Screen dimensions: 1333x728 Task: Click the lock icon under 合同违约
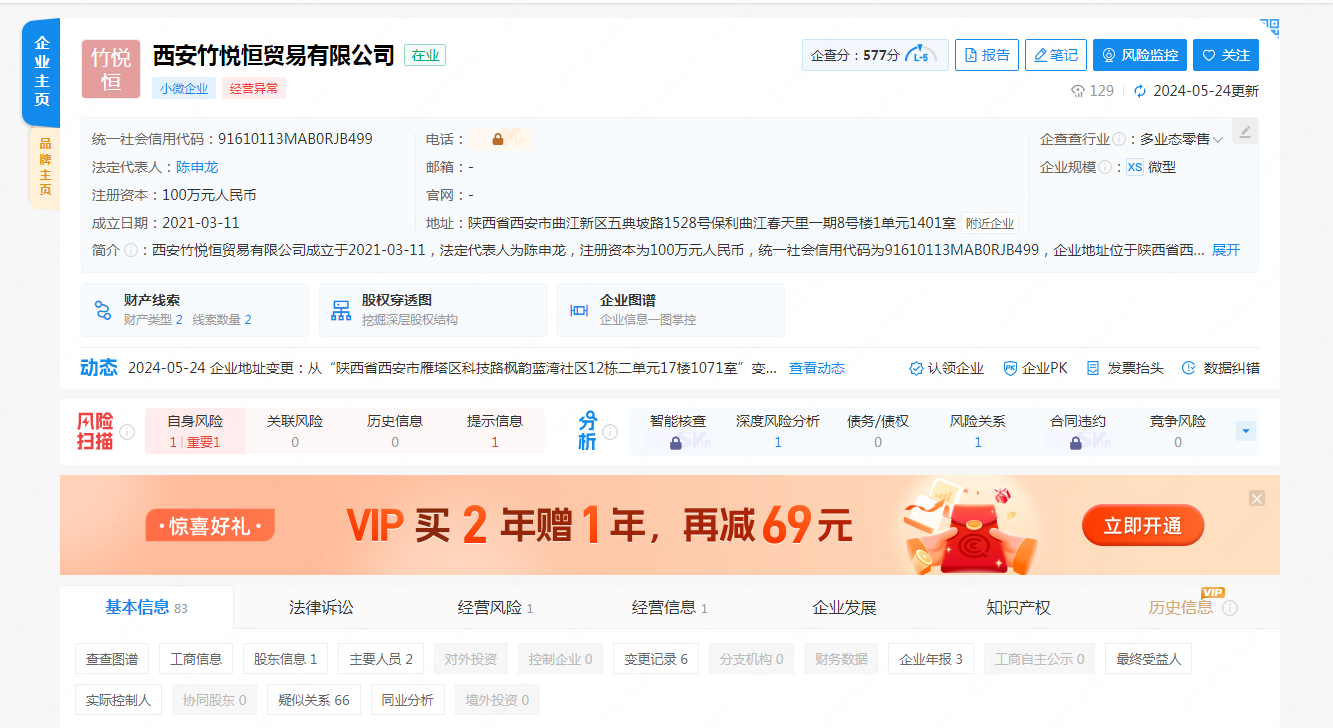click(x=1076, y=443)
